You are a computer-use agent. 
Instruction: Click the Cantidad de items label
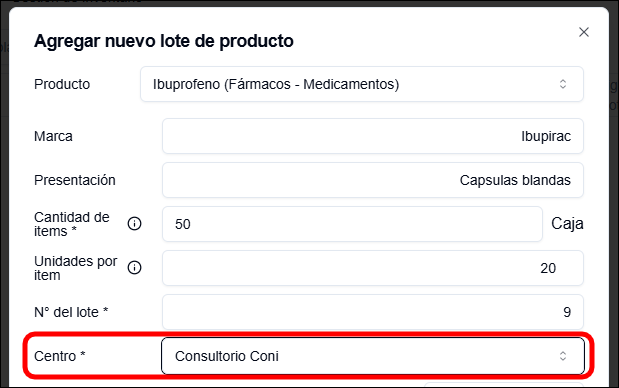click(x=71, y=224)
